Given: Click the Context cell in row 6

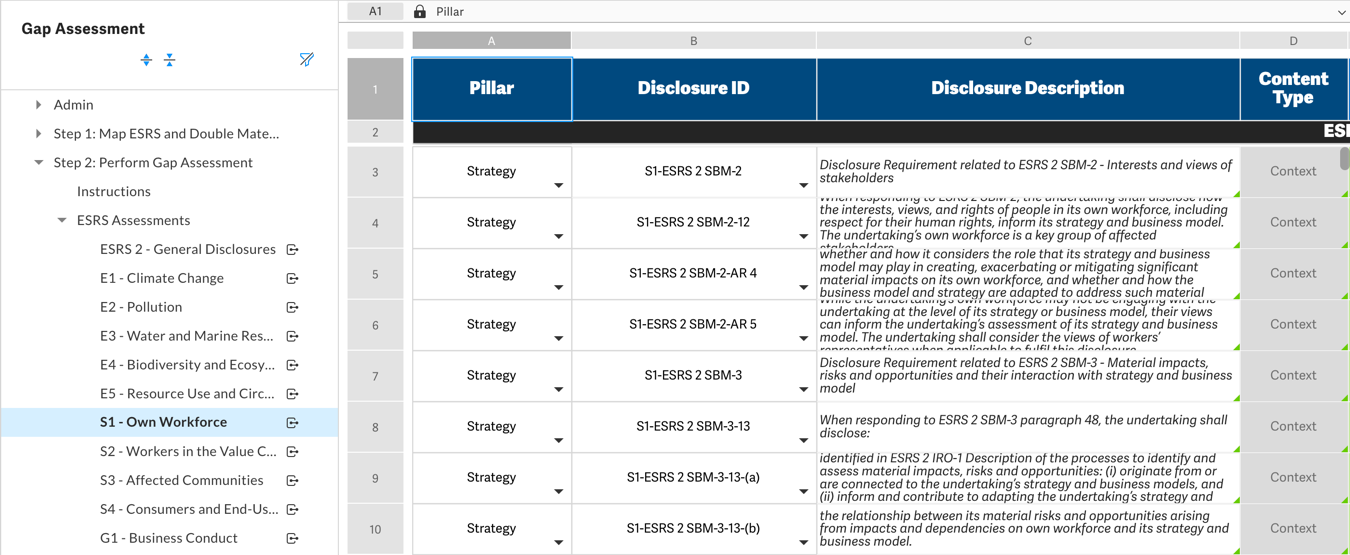Looking at the screenshot, I should click(x=1293, y=324).
